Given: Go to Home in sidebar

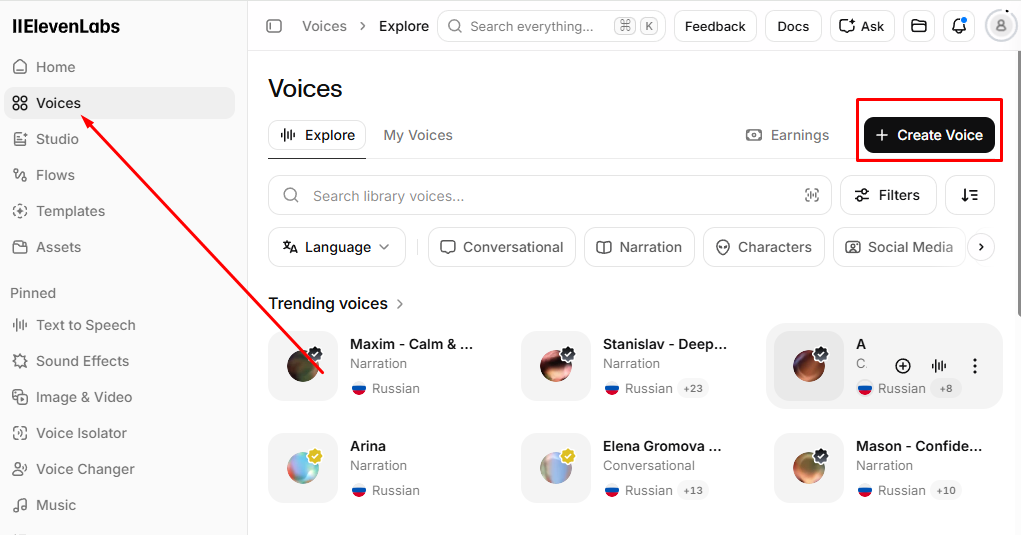Looking at the screenshot, I should pyautogui.click(x=119, y=67).
